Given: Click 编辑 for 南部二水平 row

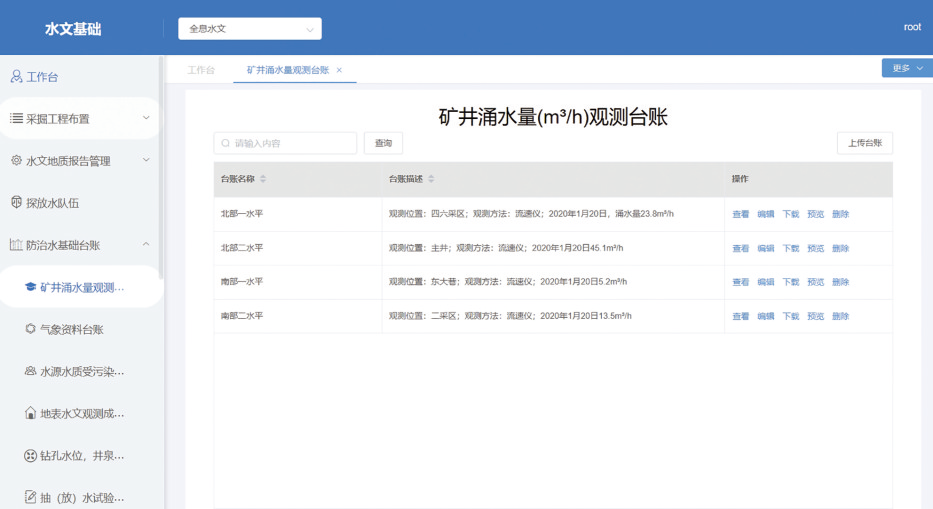Looking at the screenshot, I should point(766,316).
